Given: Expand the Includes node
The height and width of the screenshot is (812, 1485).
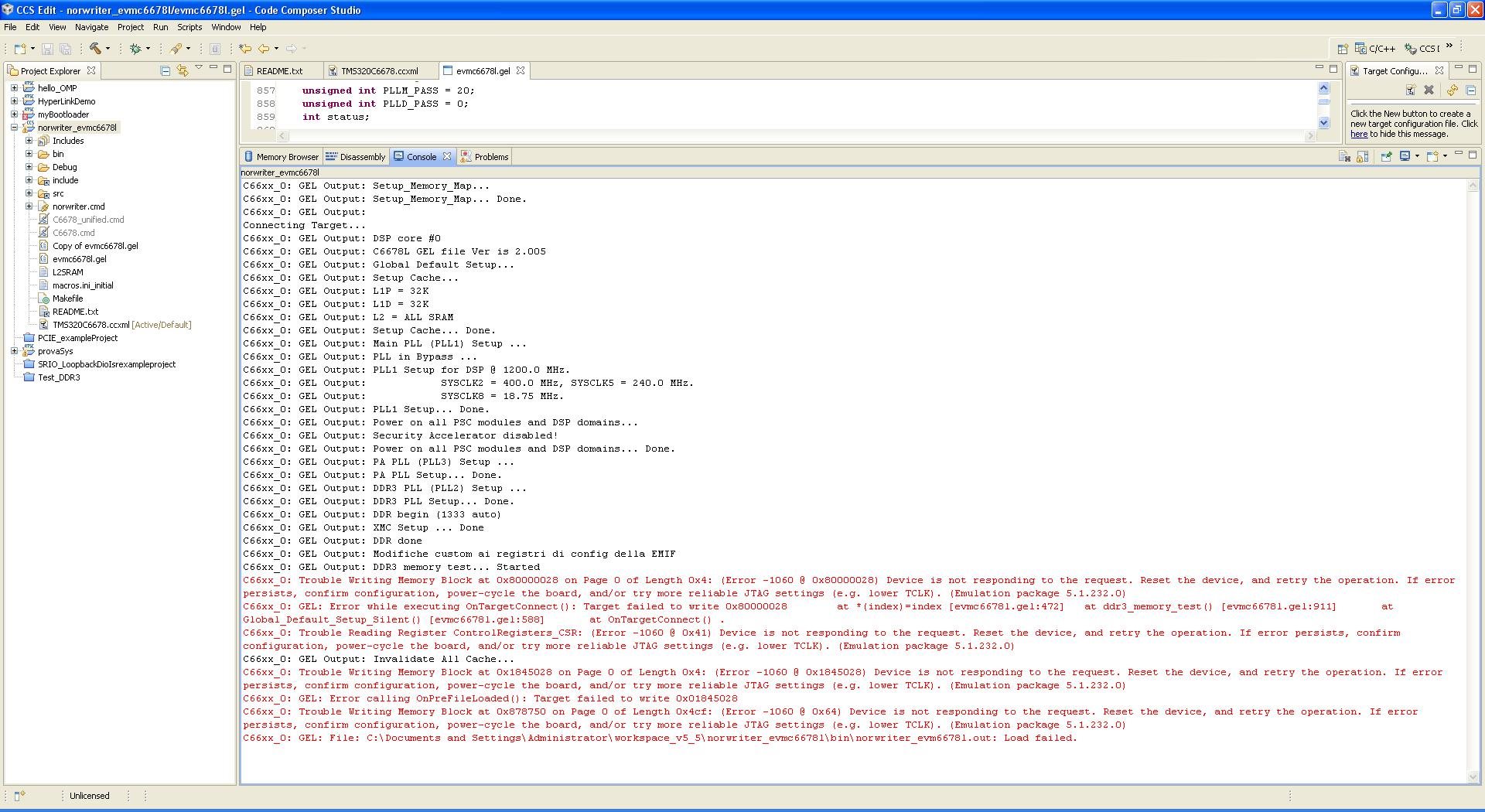Looking at the screenshot, I should 29,141.
